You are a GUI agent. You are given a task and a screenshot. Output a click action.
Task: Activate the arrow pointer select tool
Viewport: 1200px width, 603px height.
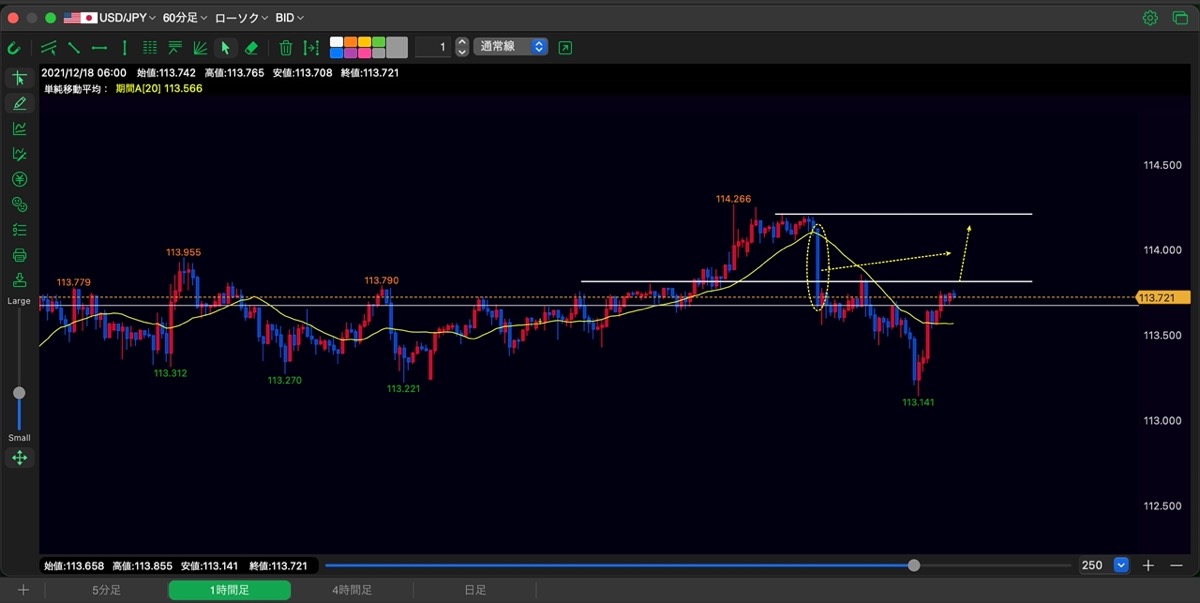(x=226, y=47)
